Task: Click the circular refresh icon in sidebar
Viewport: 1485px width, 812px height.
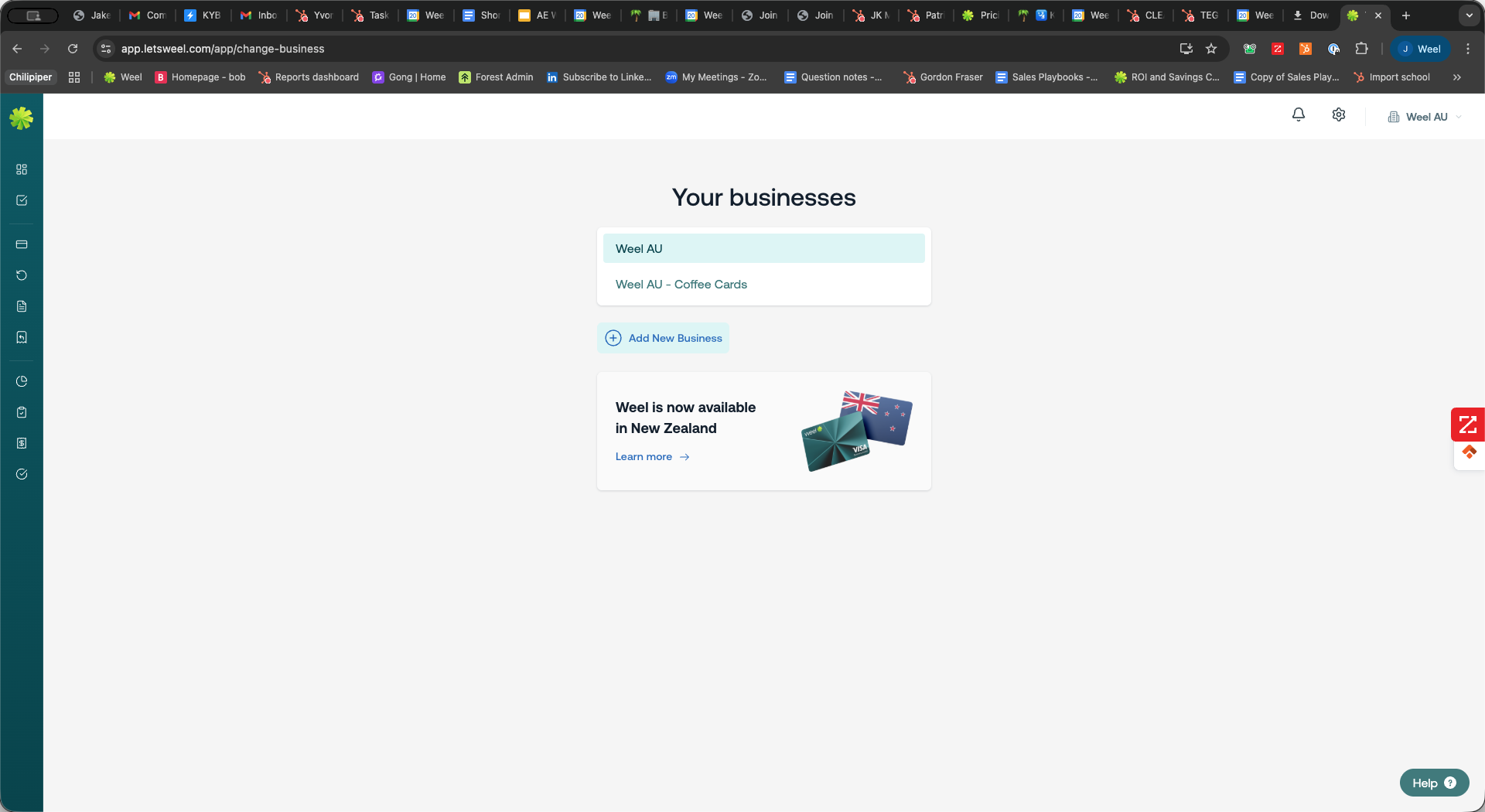Action: click(x=22, y=275)
